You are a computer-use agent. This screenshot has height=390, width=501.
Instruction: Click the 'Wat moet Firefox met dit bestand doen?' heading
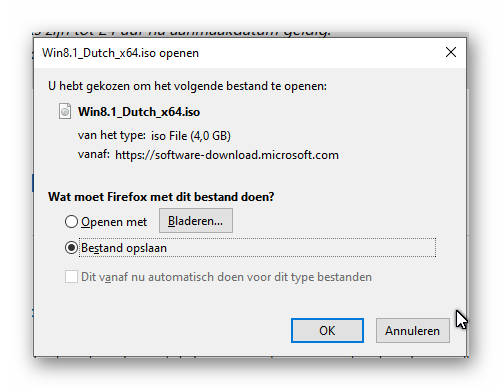pos(161,197)
